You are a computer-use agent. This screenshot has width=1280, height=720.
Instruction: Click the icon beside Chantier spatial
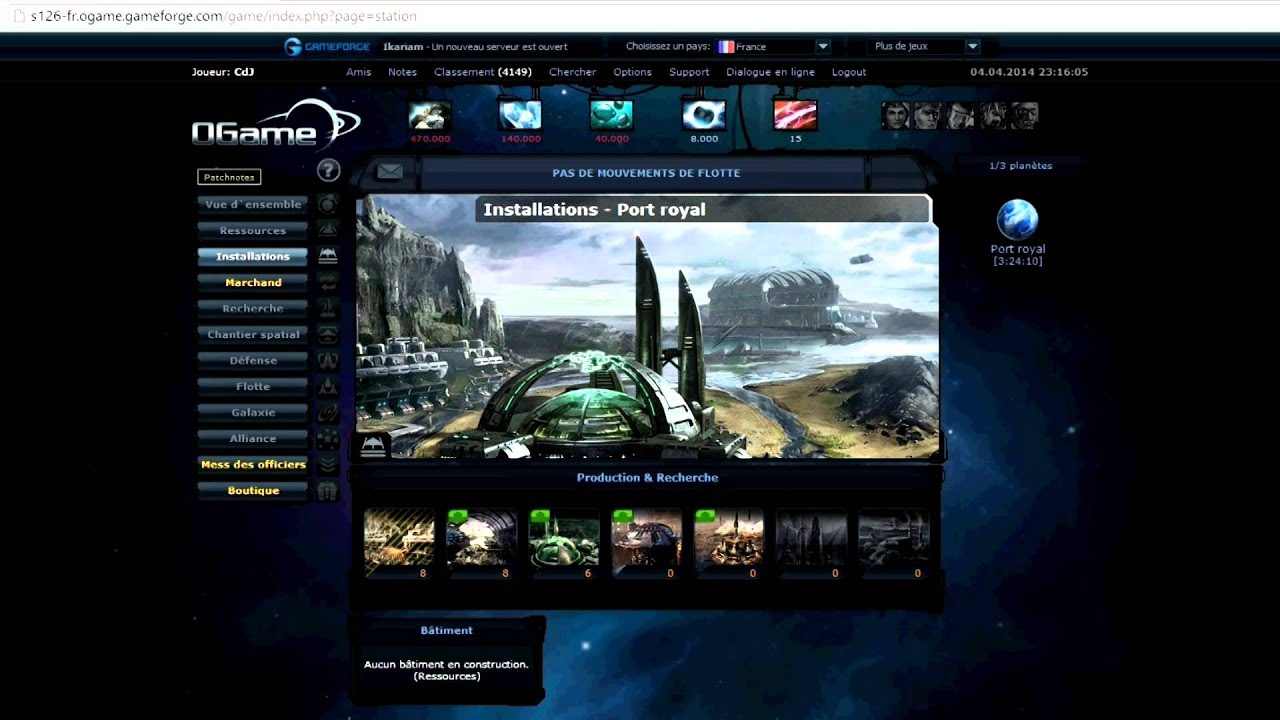[x=327, y=334]
